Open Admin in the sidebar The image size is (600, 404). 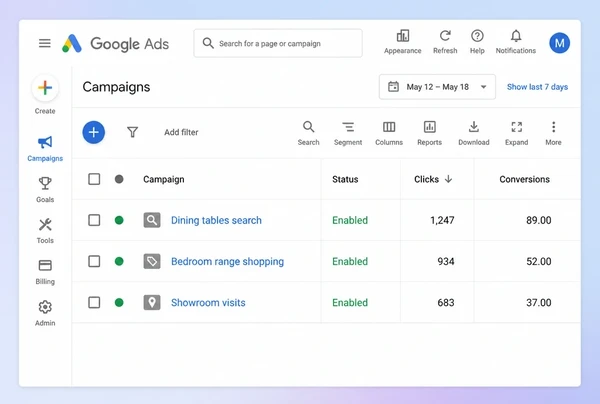tap(45, 313)
